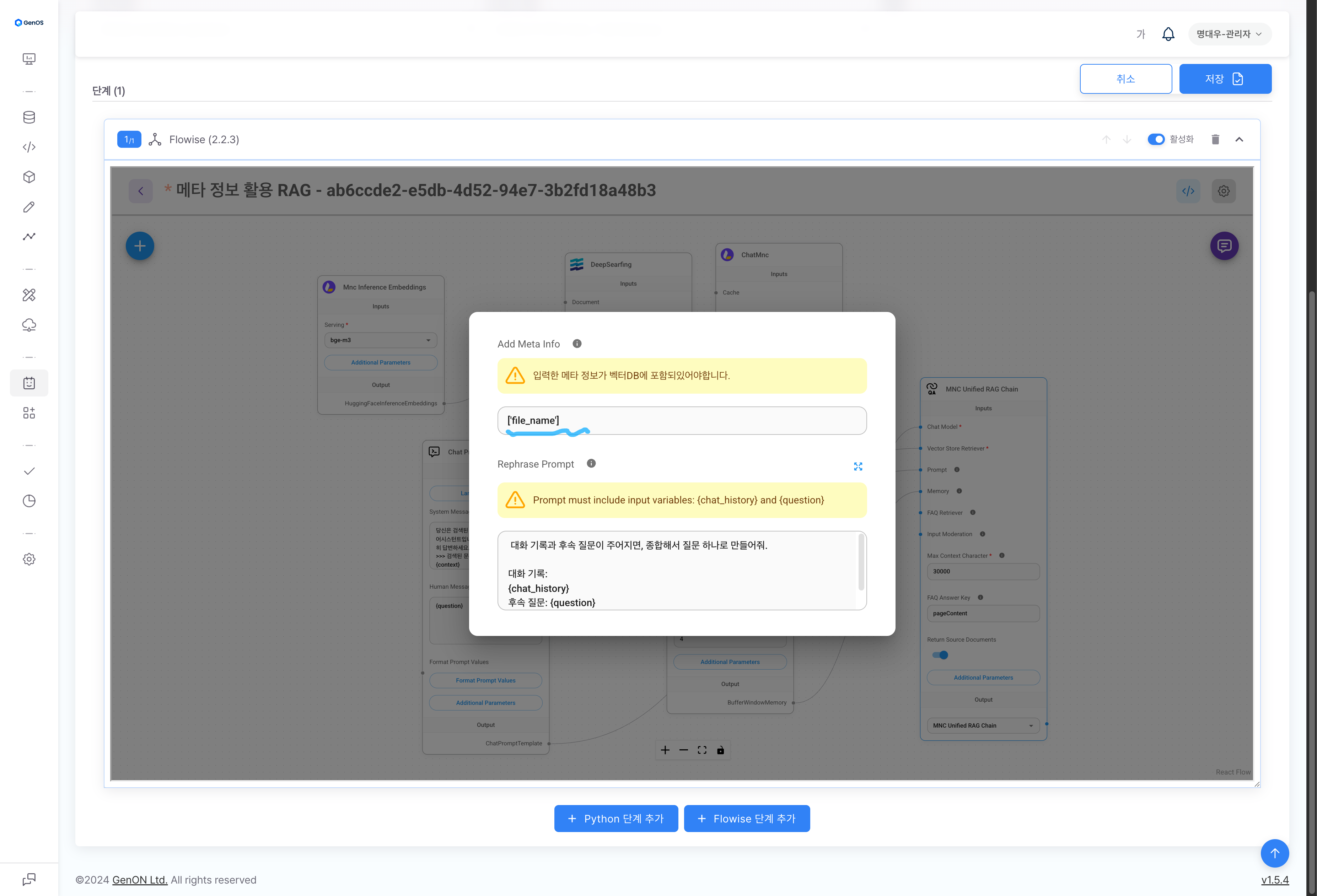The height and width of the screenshot is (896, 1317).
Task: Click the API code icon in flow header
Action: pyautogui.click(x=1188, y=191)
